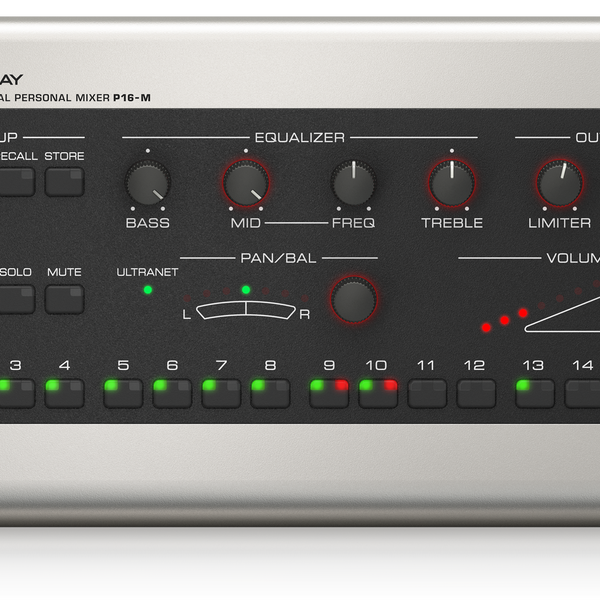The width and height of the screenshot is (600, 600).
Task: Select channel 6 button
Action: click(x=172, y=393)
